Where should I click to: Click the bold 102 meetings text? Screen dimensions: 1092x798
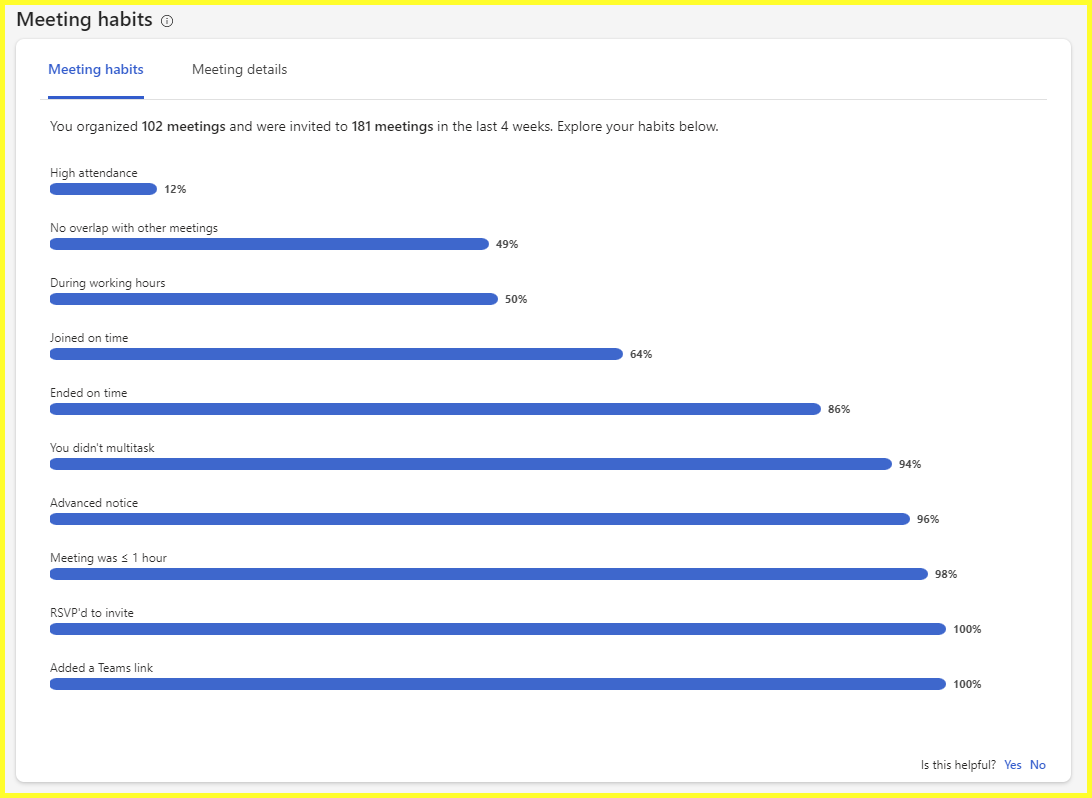pos(183,127)
